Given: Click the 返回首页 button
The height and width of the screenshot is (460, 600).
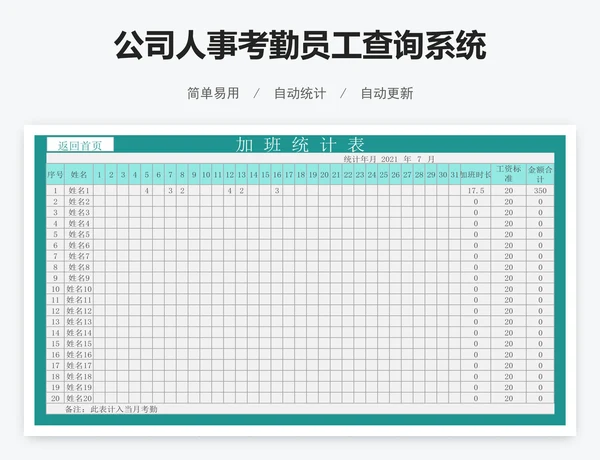Looking at the screenshot, I should click(80, 145).
